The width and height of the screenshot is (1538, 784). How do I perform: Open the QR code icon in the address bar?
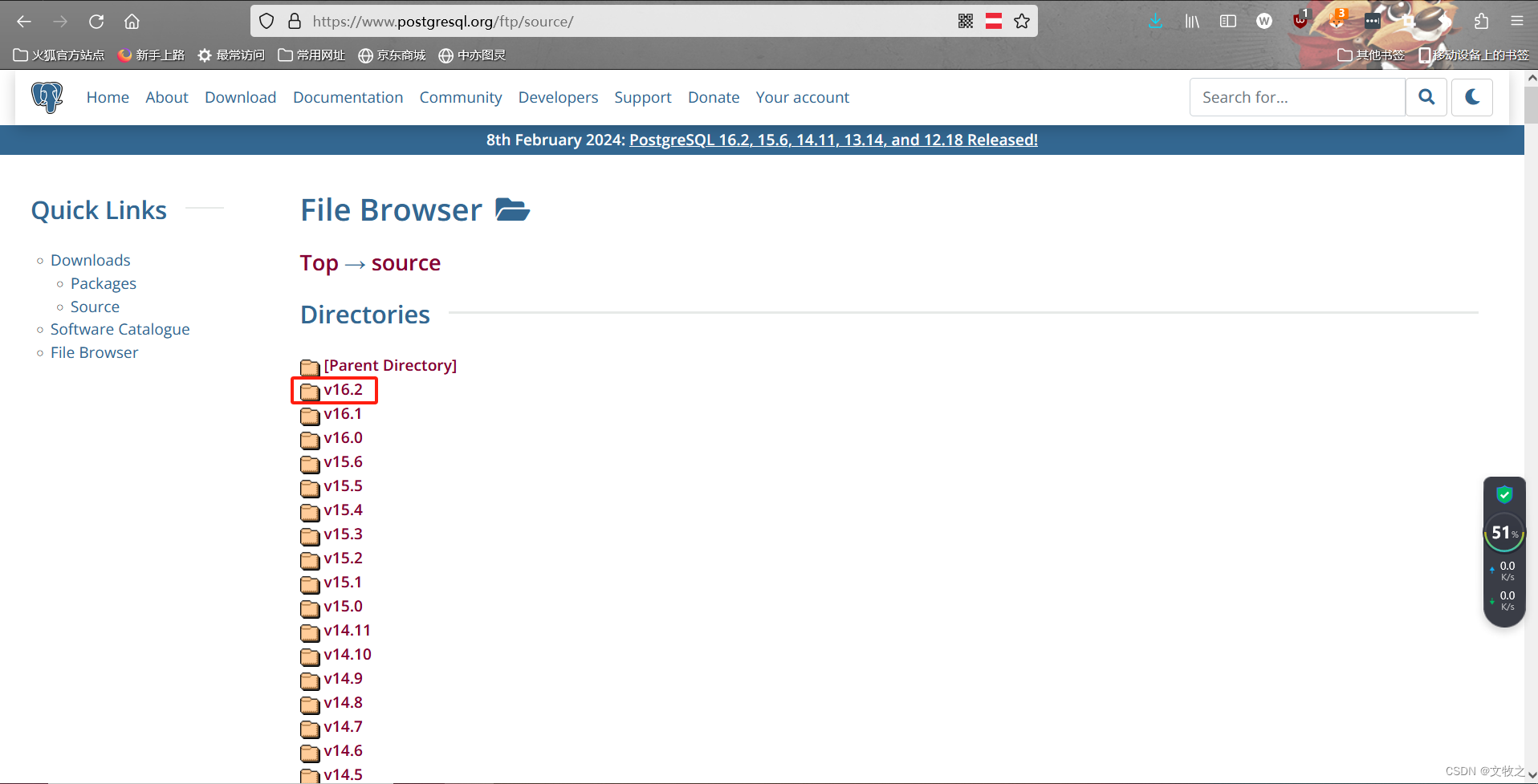tap(966, 22)
